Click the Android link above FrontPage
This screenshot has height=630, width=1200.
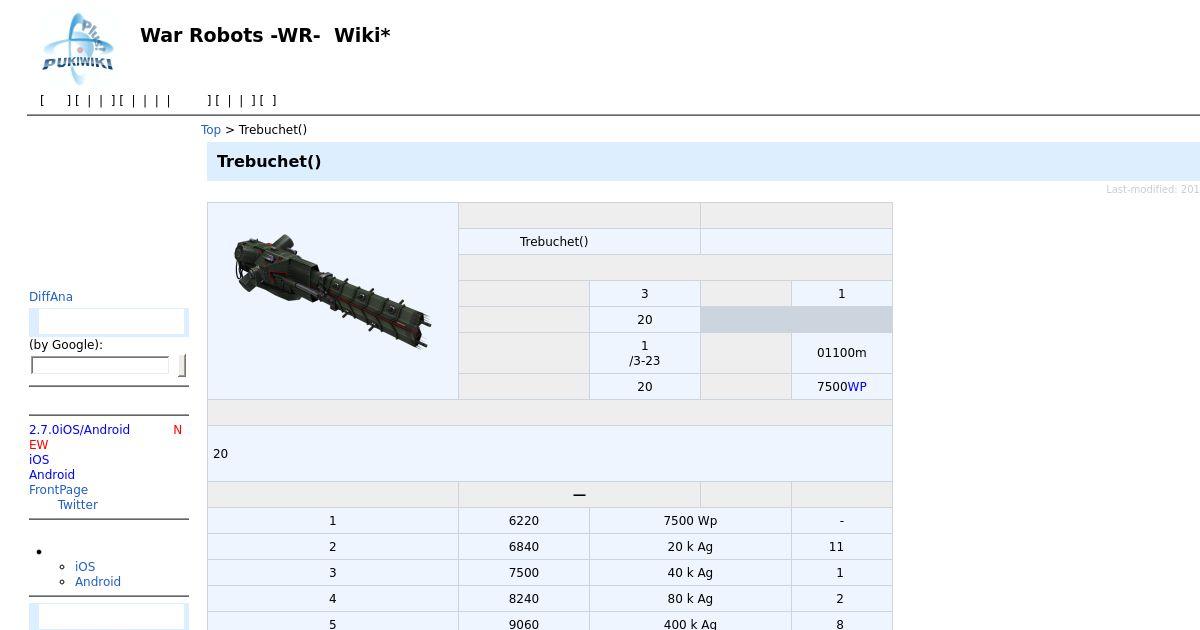click(52, 475)
